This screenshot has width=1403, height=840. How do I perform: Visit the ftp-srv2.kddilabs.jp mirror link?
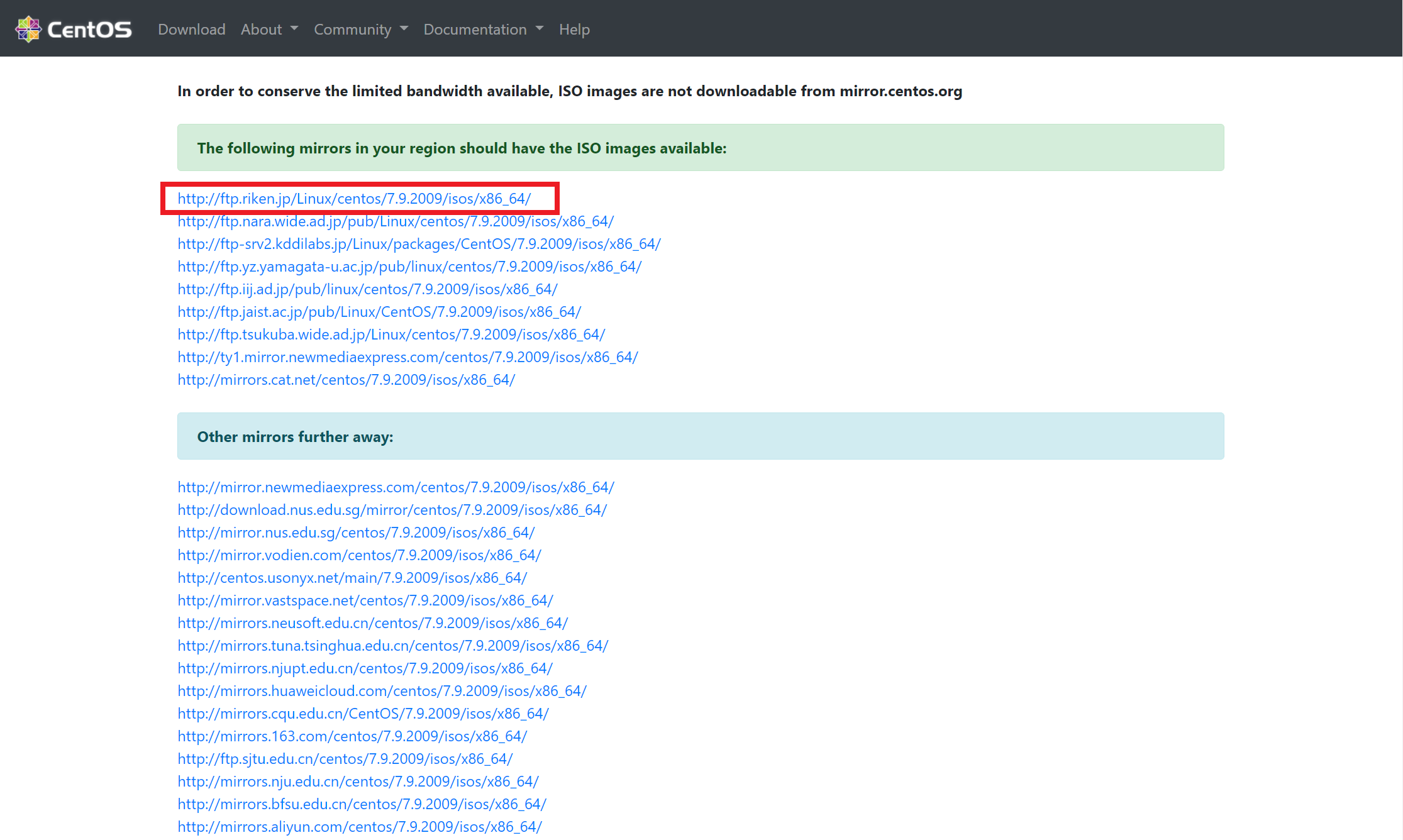[x=419, y=244]
